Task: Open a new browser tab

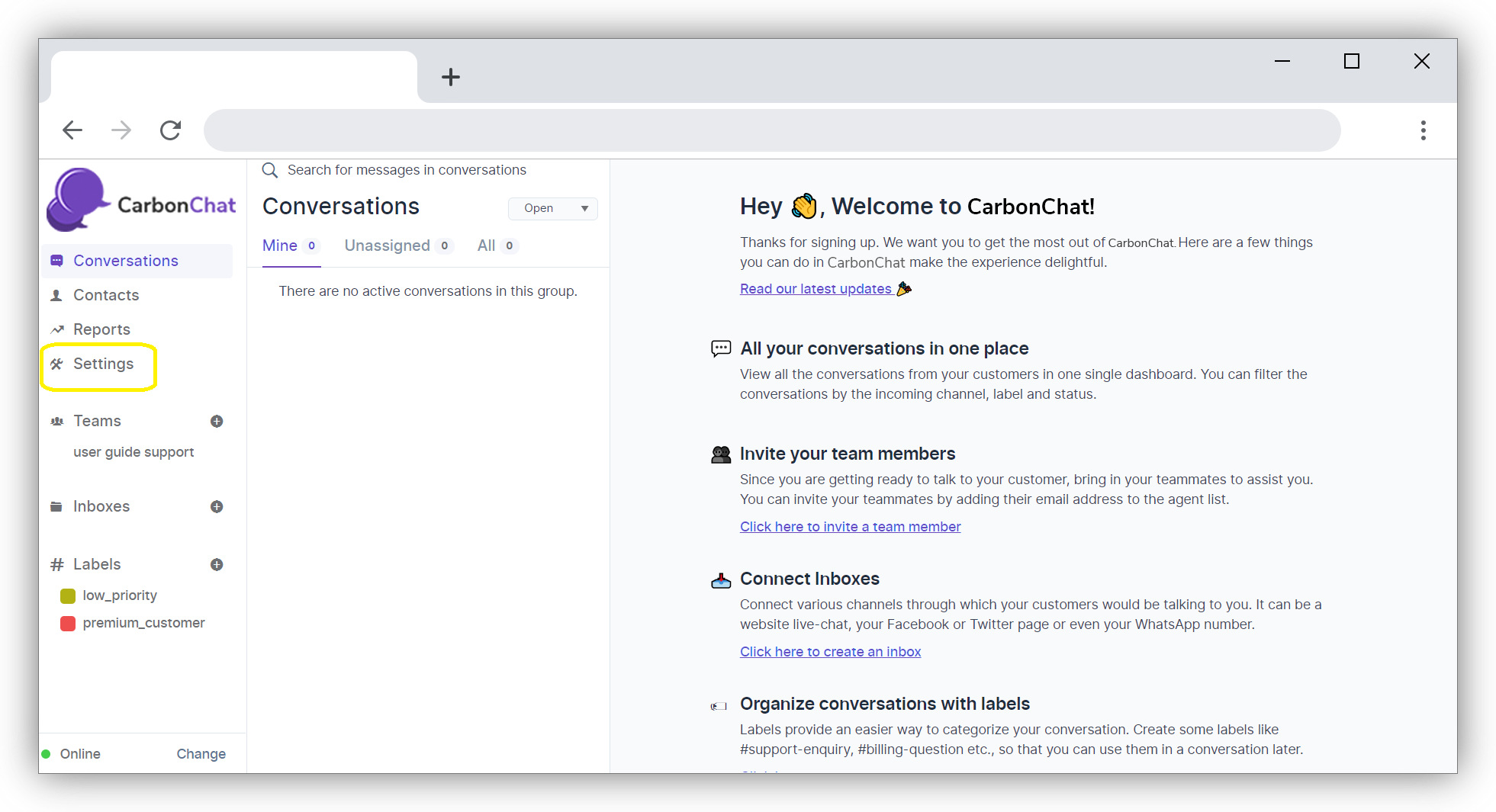Action: coord(450,77)
